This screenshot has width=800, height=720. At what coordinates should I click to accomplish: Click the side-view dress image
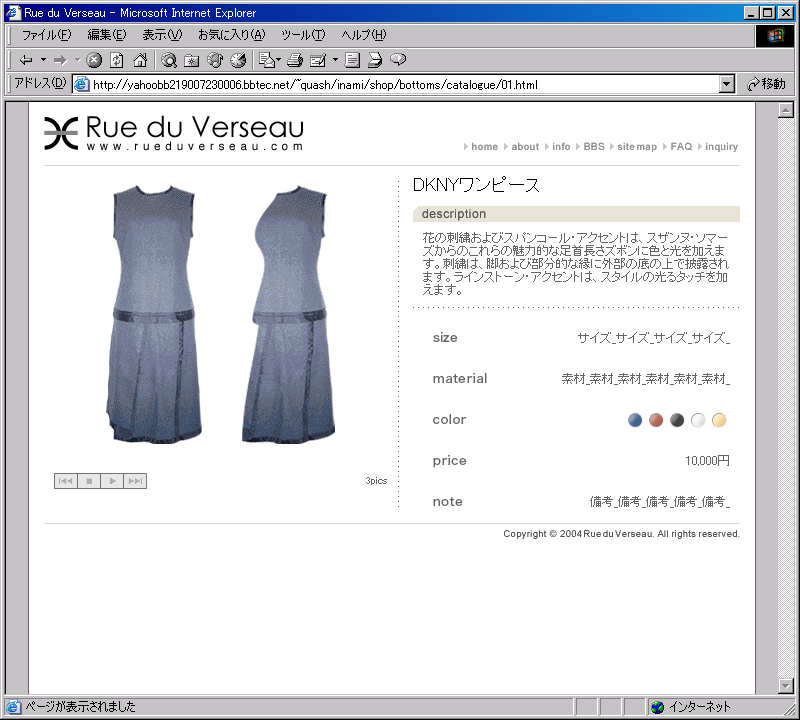point(288,314)
